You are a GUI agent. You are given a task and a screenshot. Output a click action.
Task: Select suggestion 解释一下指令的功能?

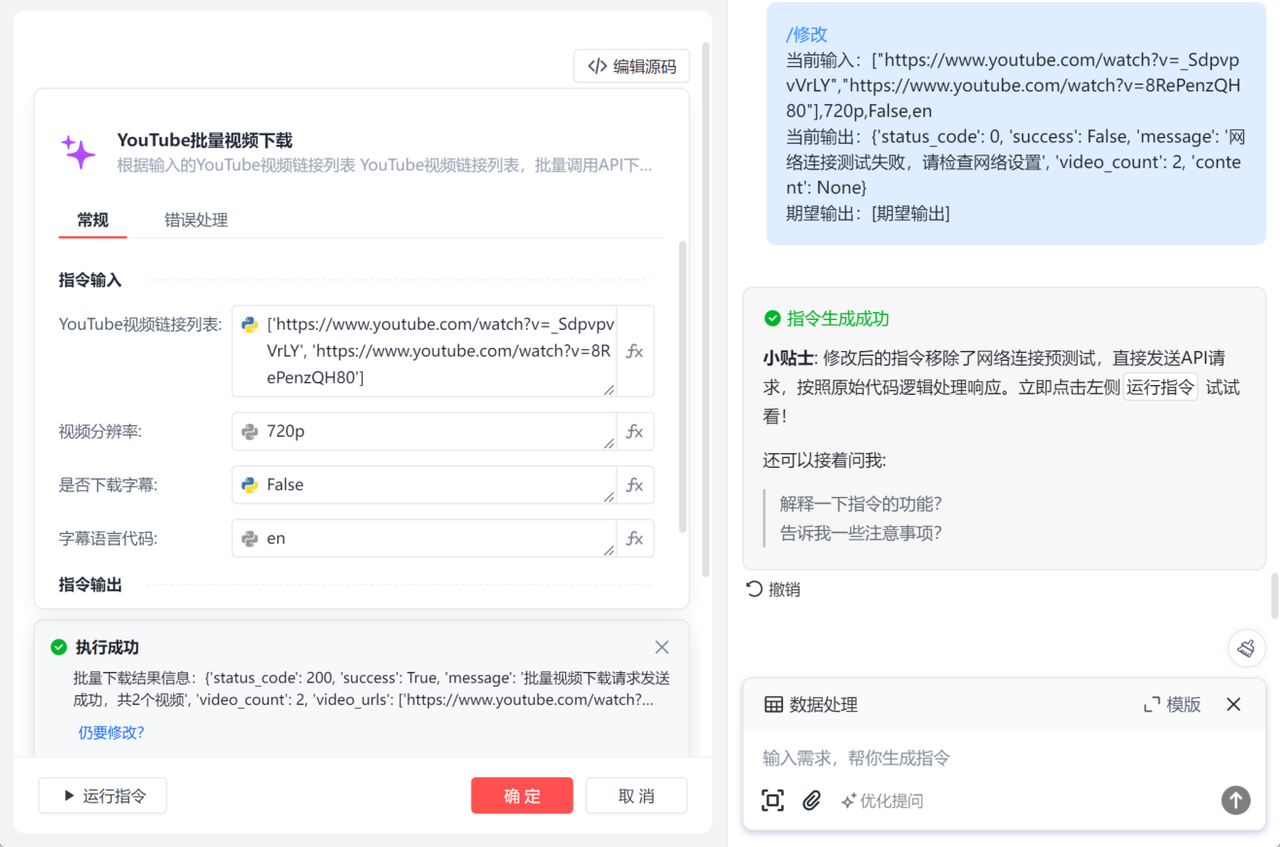pyautogui.click(x=861, y=503)
